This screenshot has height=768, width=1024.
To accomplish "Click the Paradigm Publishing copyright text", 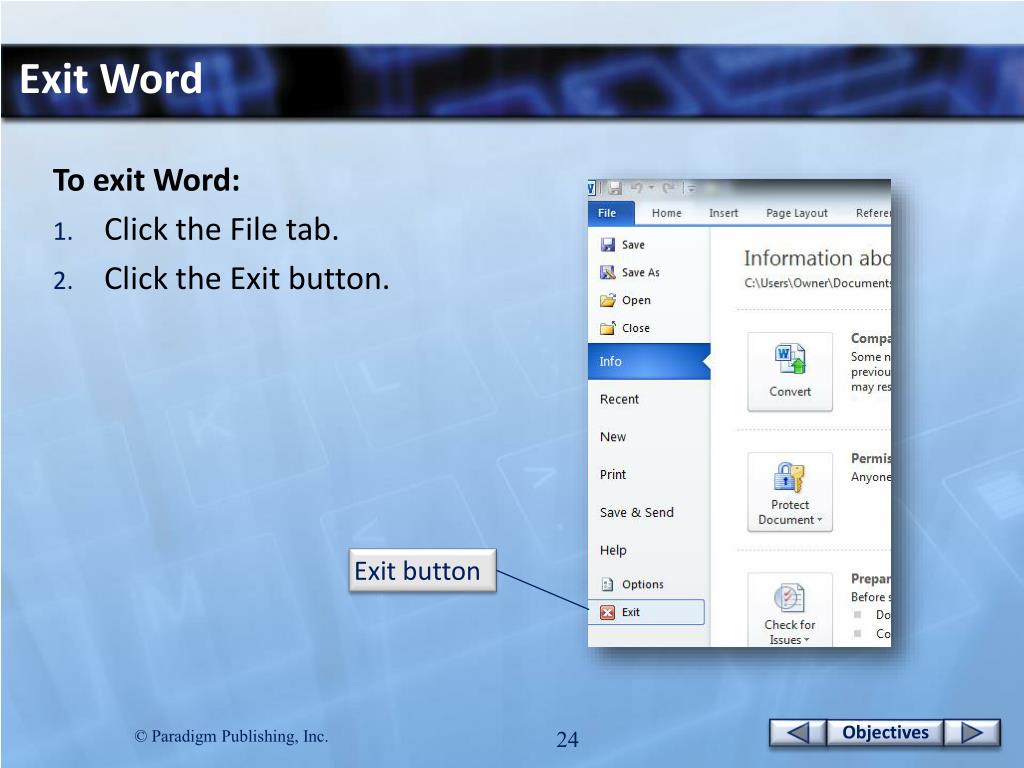I will click(x=231, y=736).
